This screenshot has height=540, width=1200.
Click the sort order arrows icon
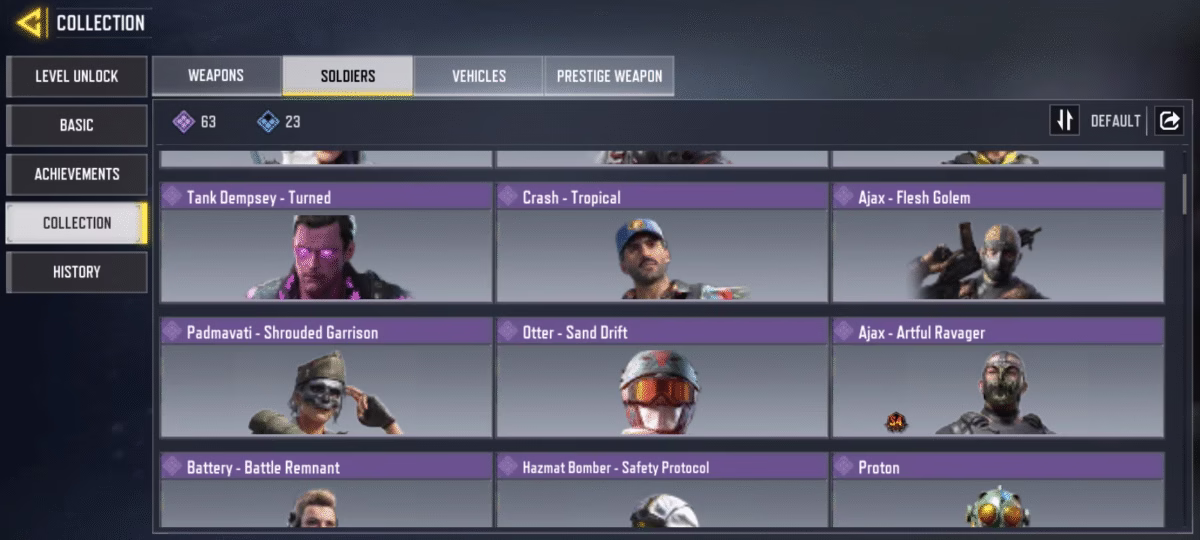1064,121
